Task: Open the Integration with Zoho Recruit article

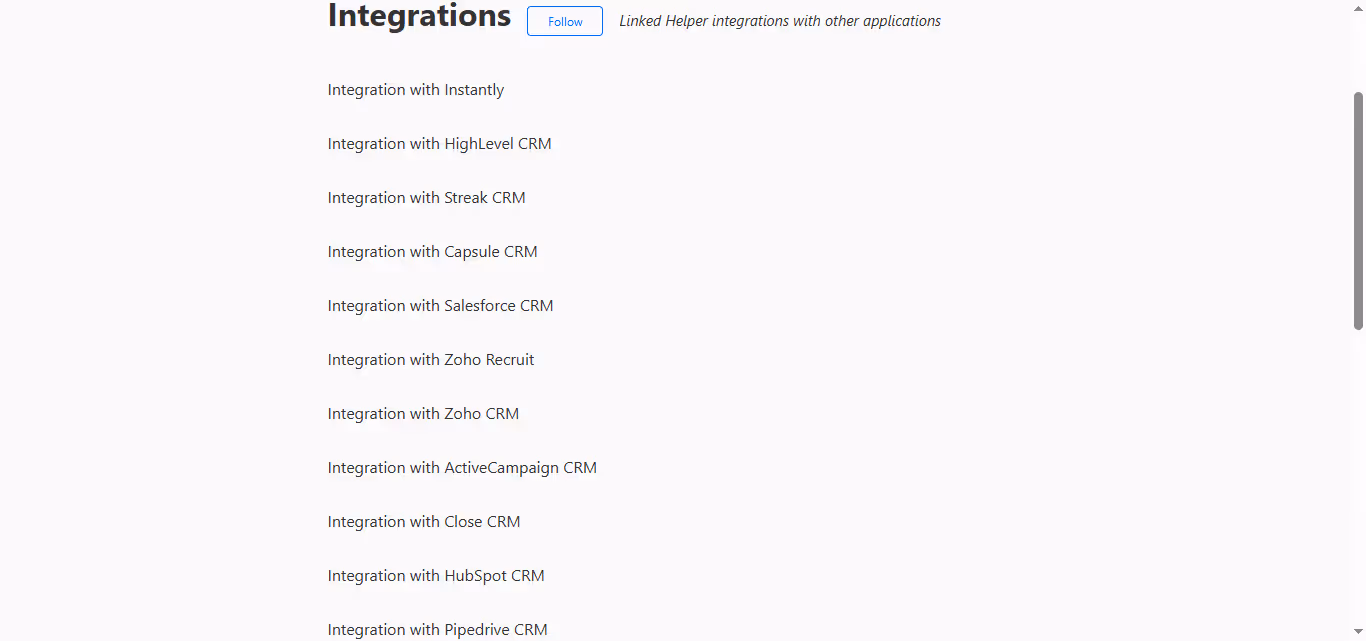Action: [430, 359]
